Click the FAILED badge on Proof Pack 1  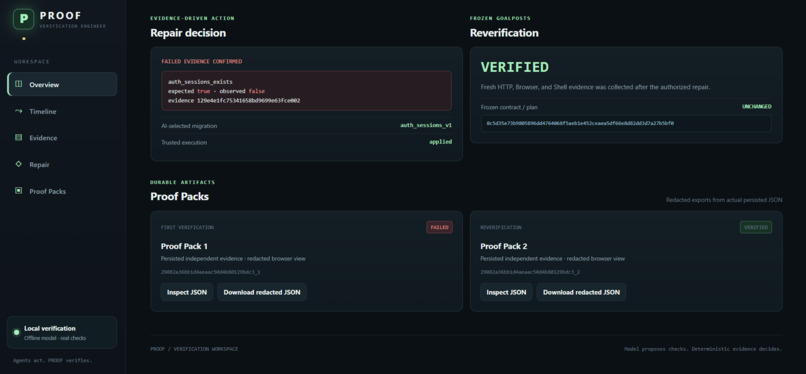(x=439, y=227)
